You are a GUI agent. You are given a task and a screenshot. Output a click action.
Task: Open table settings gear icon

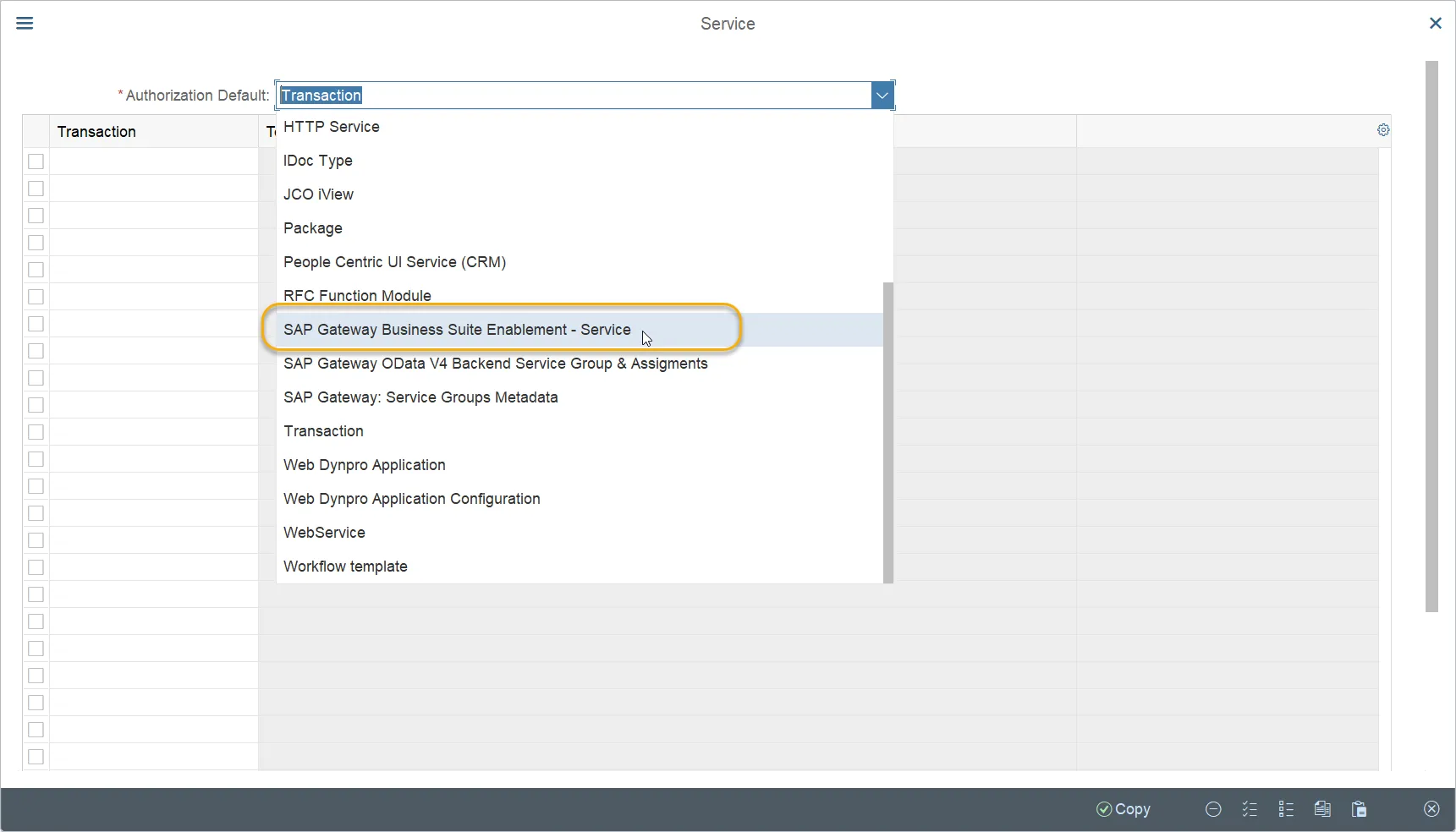pyautogui.click(x=1383, y=130)
